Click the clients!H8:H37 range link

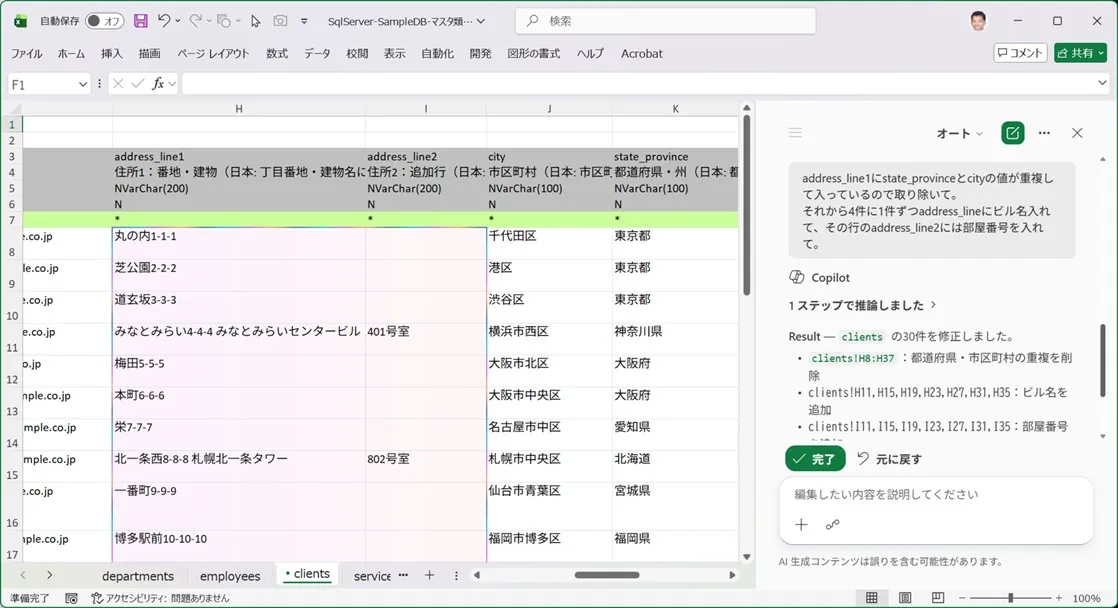pos(853,359)
